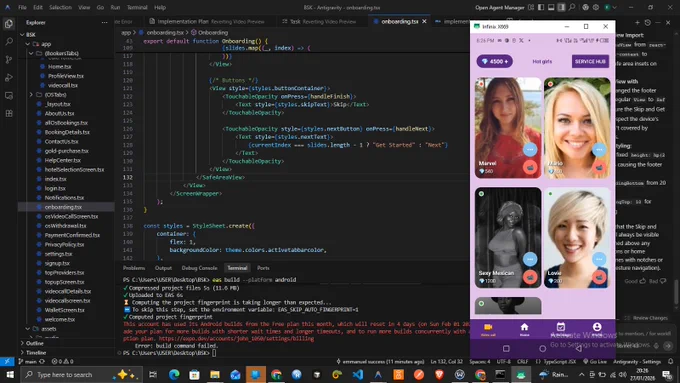Image resolution: width=680 pixels, height=383 pixels.
Task: Open the agent chat history icon
Action: (x=647, y=22)
